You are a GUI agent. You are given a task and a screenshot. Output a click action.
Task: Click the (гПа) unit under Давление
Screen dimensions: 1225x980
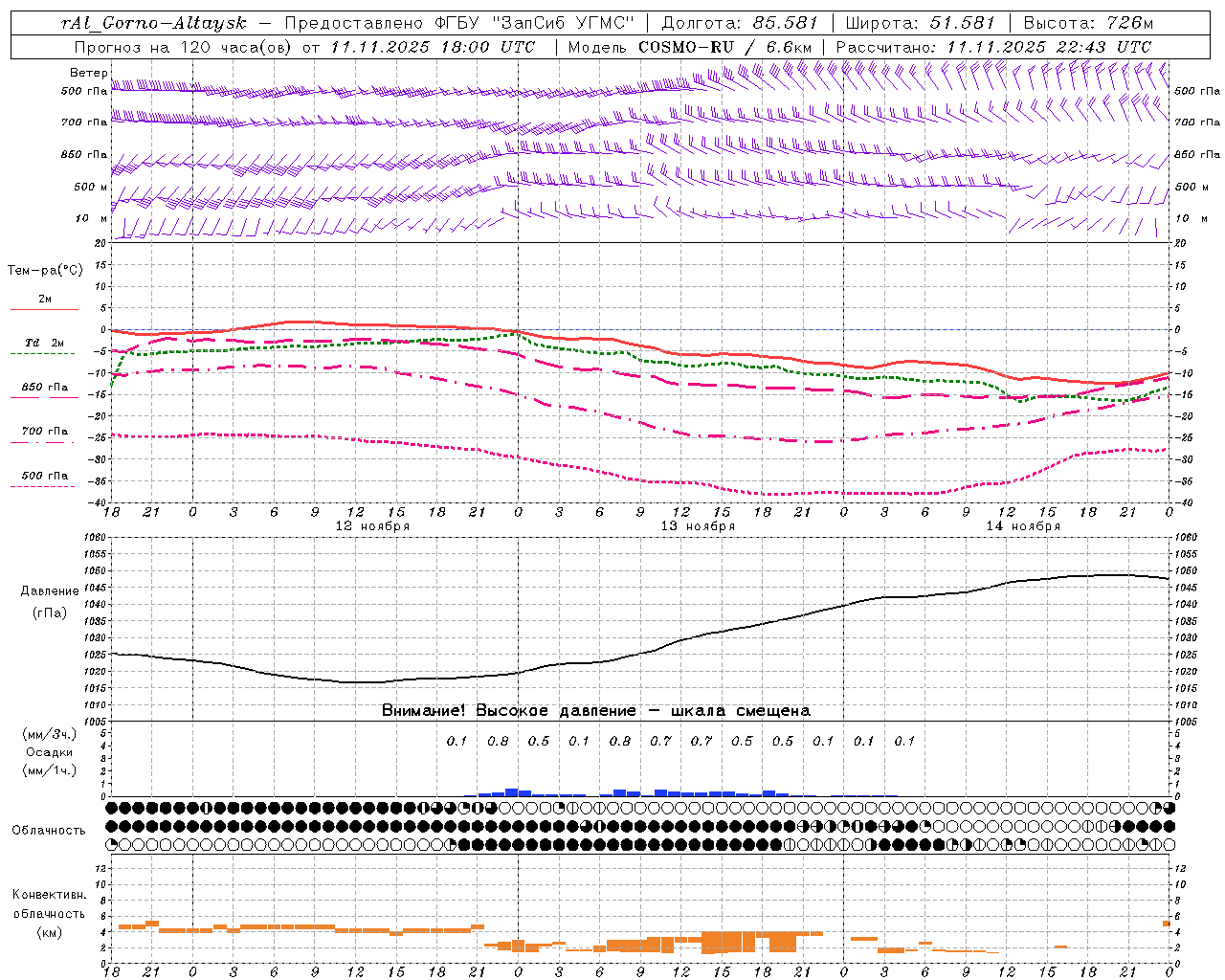pyautogui.click(x=50, y=612)
